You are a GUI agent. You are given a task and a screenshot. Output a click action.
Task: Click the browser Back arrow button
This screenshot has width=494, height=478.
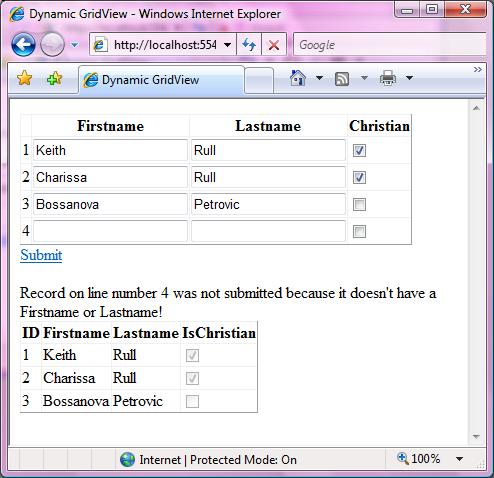tap(23, 44)
